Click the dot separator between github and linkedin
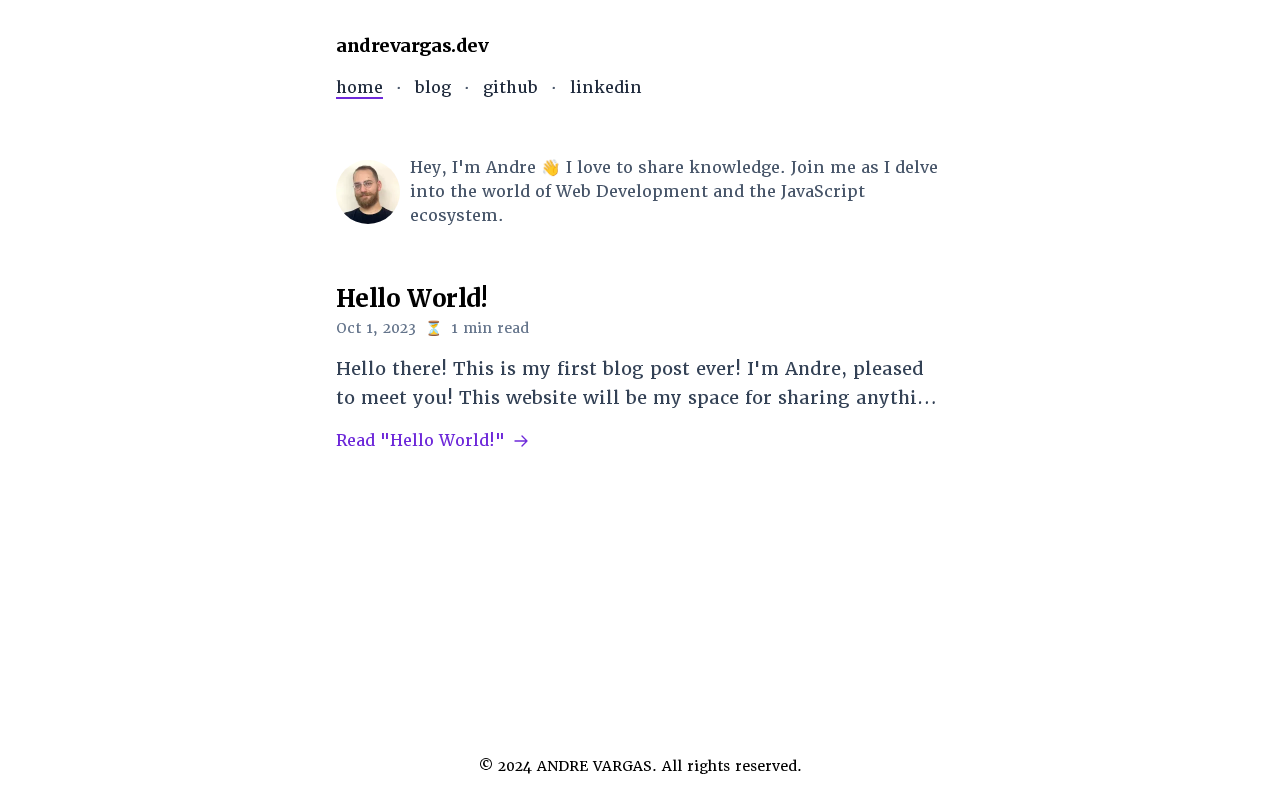This screenshot has height=800, width=1280. (554, 88)
